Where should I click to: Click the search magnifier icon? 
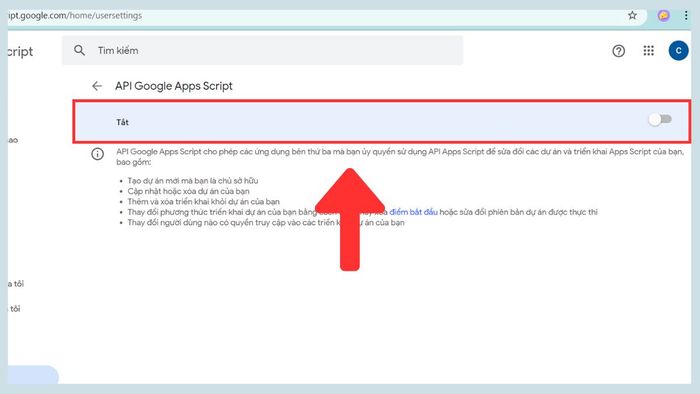click(79, 50)
